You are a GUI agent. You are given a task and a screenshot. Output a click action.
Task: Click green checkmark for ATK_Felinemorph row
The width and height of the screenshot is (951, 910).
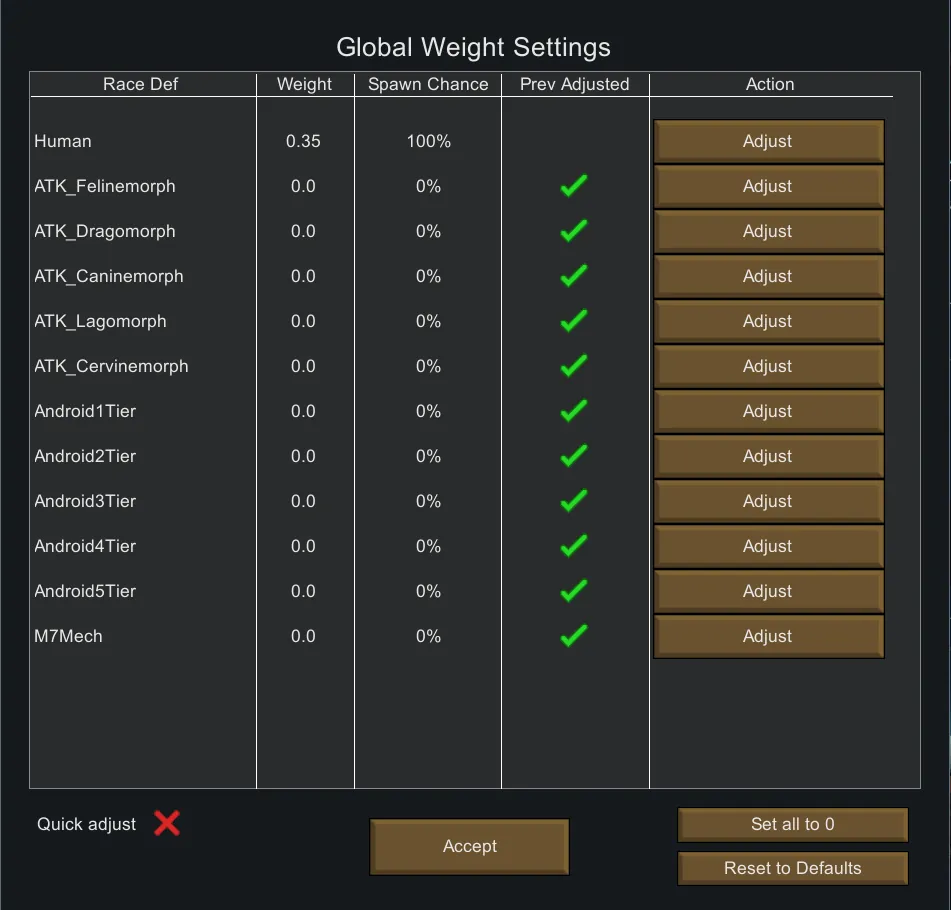click(574, 186)
